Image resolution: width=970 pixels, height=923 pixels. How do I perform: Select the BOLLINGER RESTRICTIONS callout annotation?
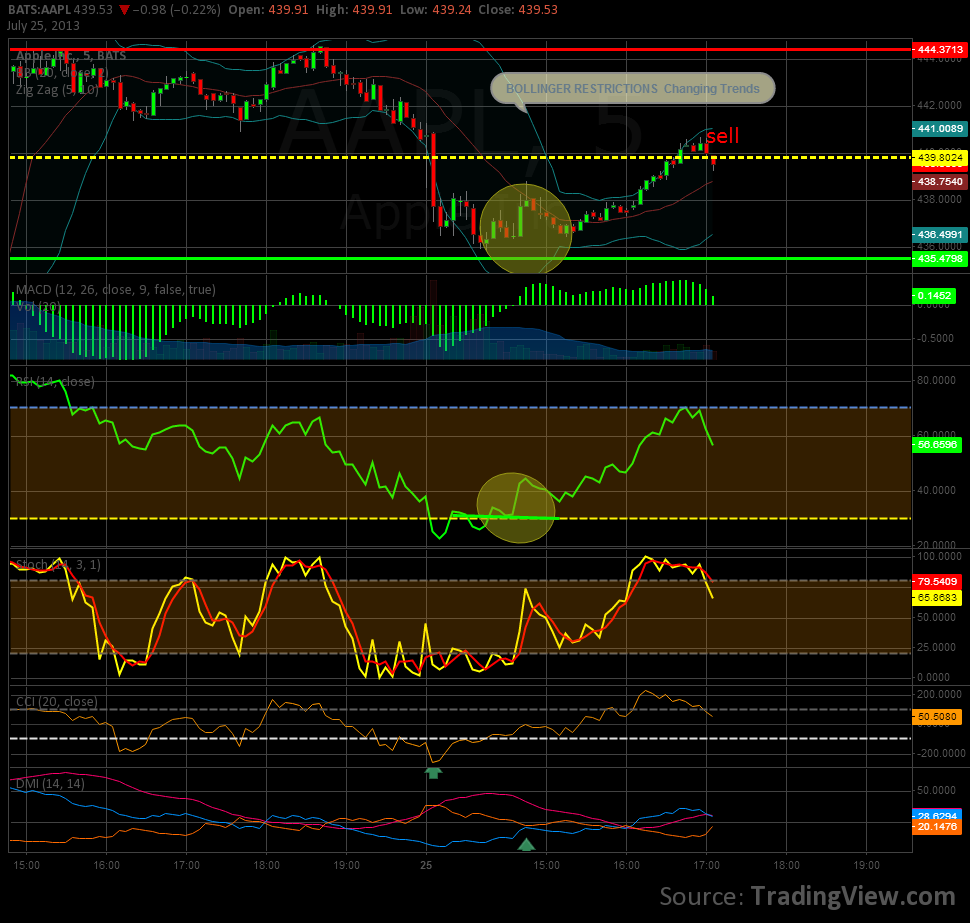click(632, 88)
